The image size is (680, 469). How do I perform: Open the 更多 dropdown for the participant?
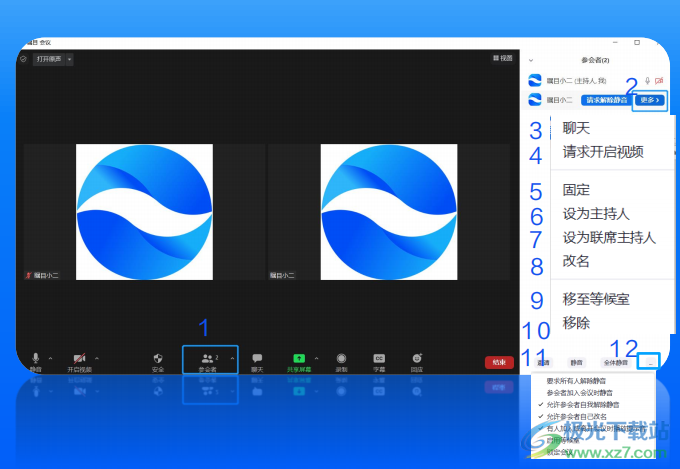pyautogui.click(x=649, y=100)
